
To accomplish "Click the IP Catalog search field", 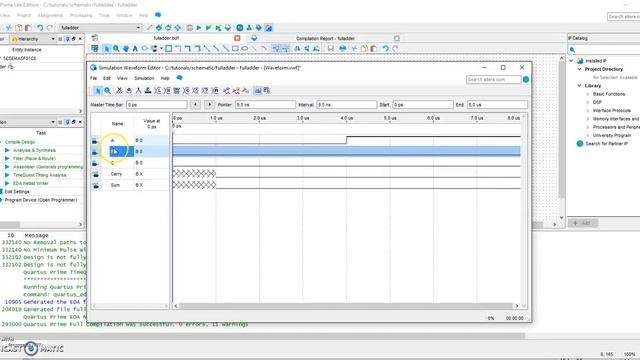I will point(608,49).
